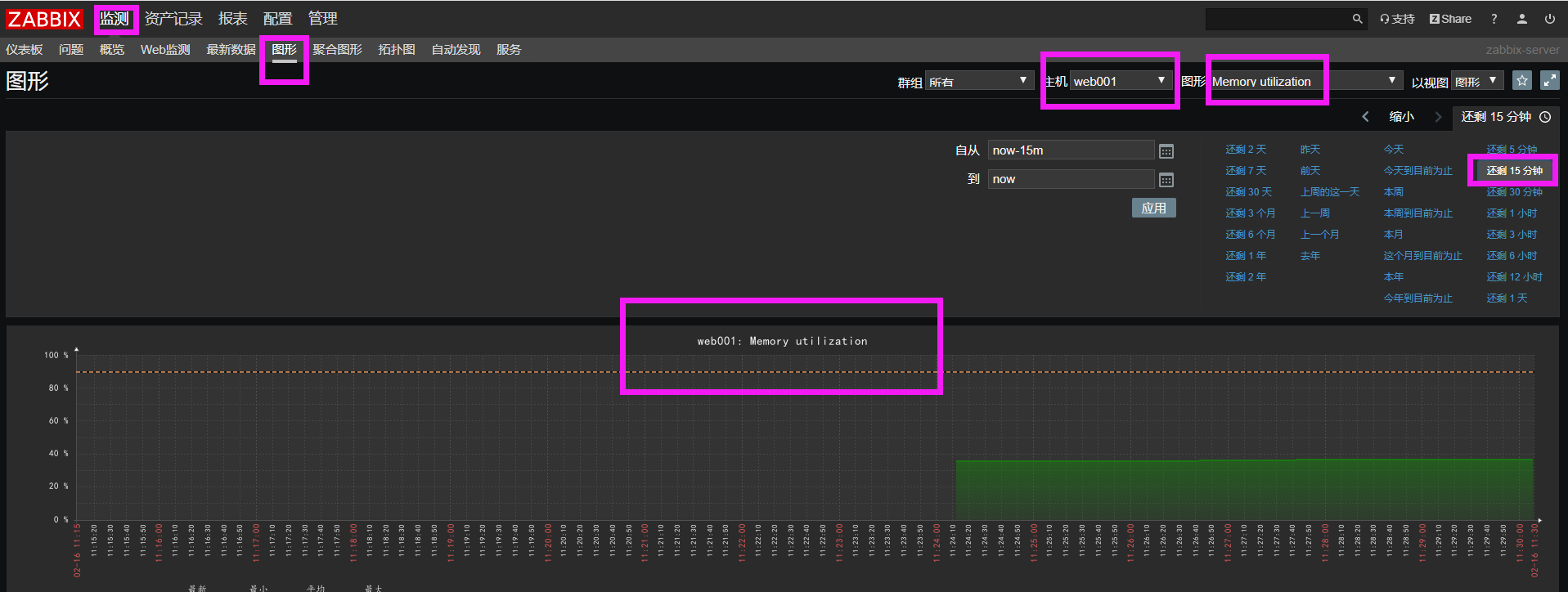Go to 仪表板 submenu
Image resolution: width=1568 pixels, height=592 pixels.
point(24,50)
